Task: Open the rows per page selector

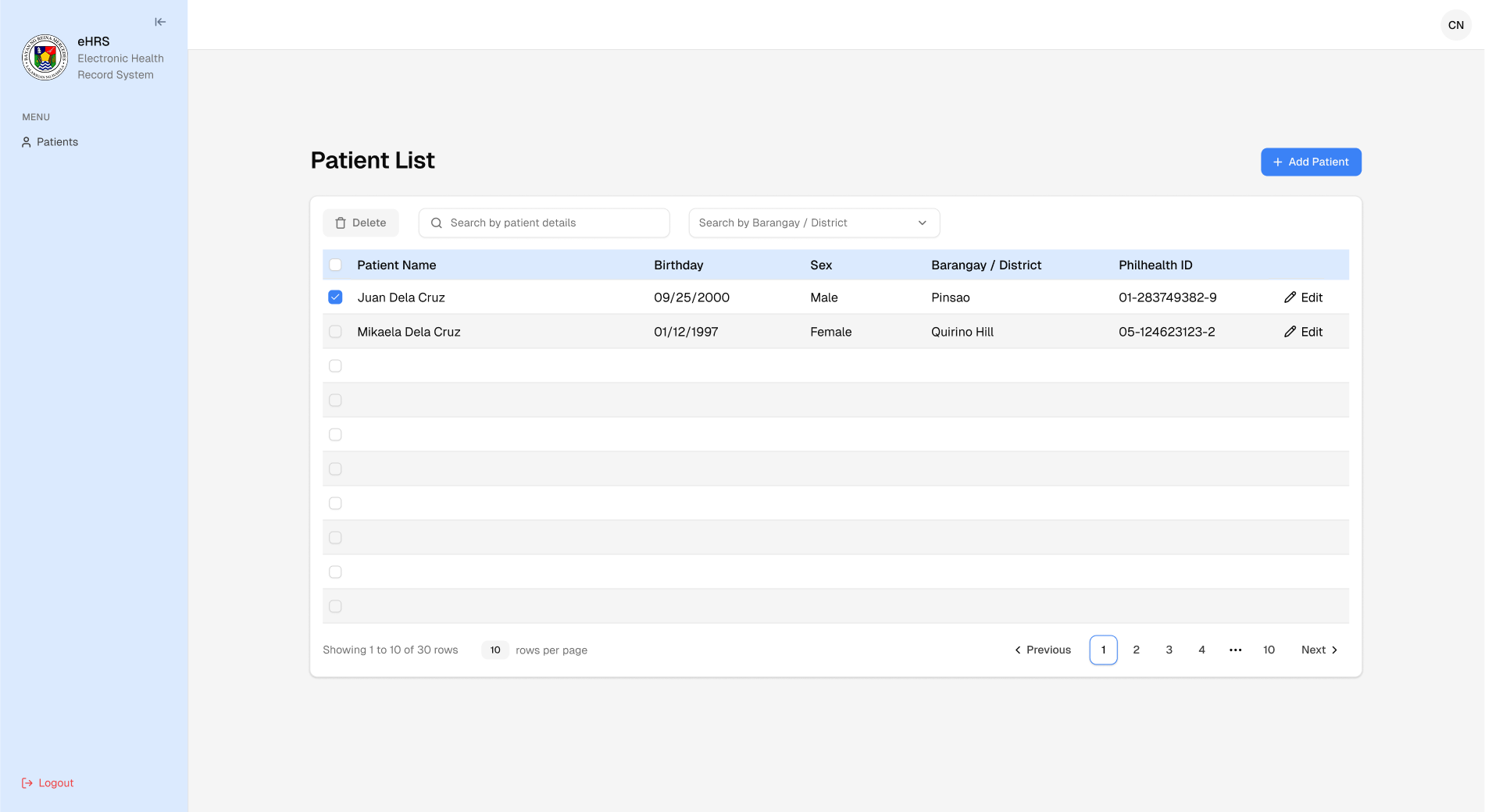Action: pos(495,650)
